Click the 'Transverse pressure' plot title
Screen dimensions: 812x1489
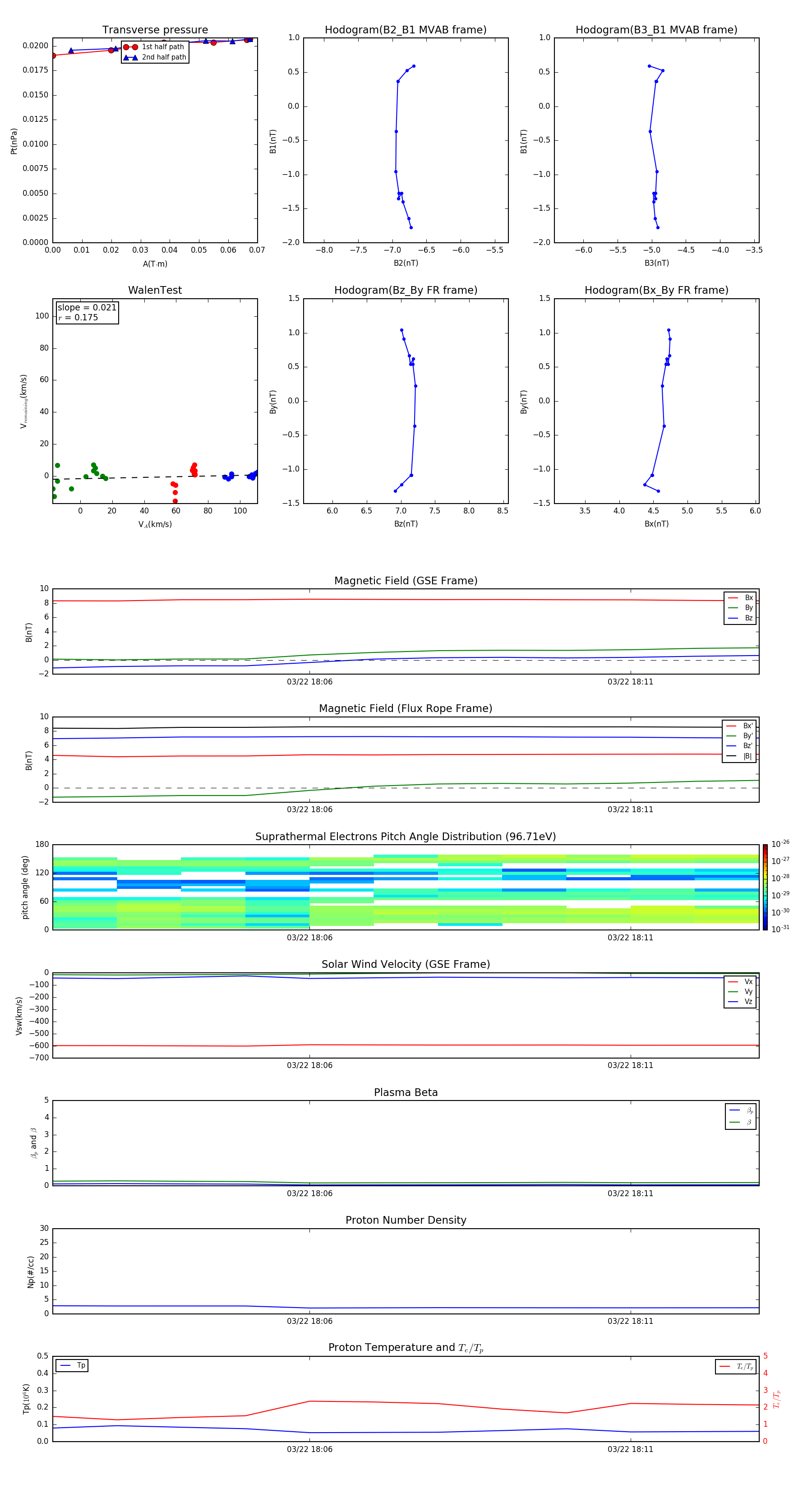(155, 30)
